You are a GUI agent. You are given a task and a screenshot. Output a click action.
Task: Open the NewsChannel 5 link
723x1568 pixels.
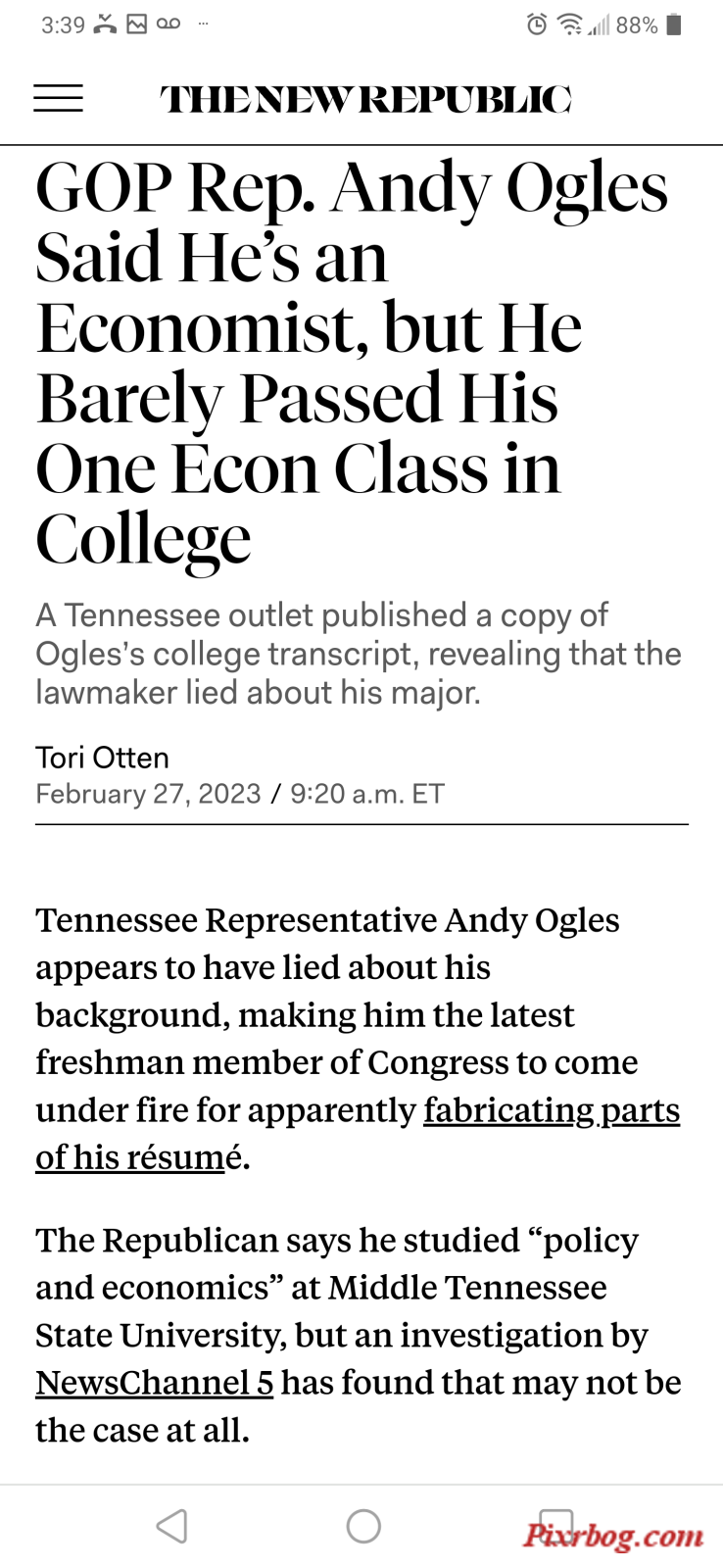tap(154, 1383)
